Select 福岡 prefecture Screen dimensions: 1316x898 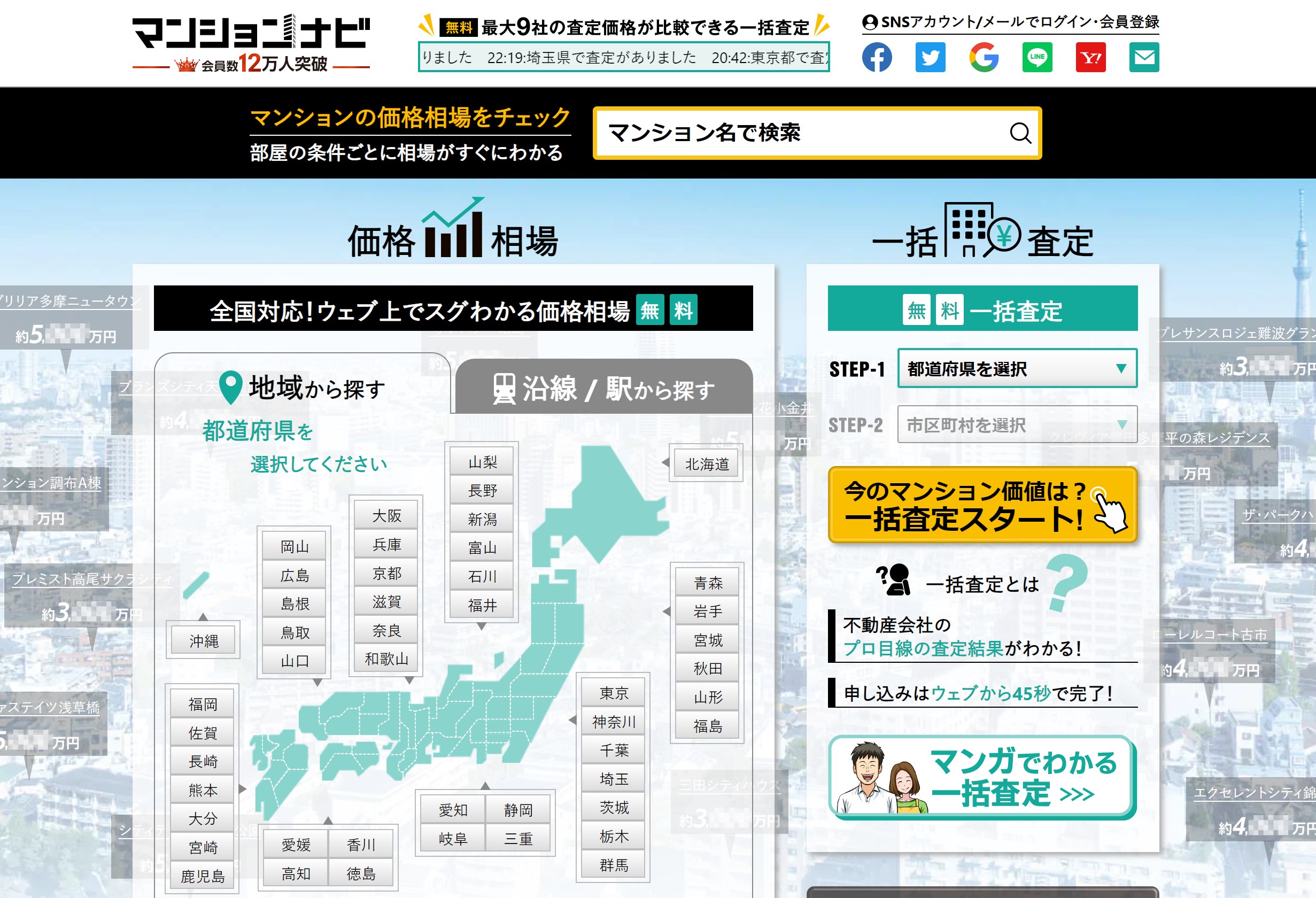(x=202, y=704)
